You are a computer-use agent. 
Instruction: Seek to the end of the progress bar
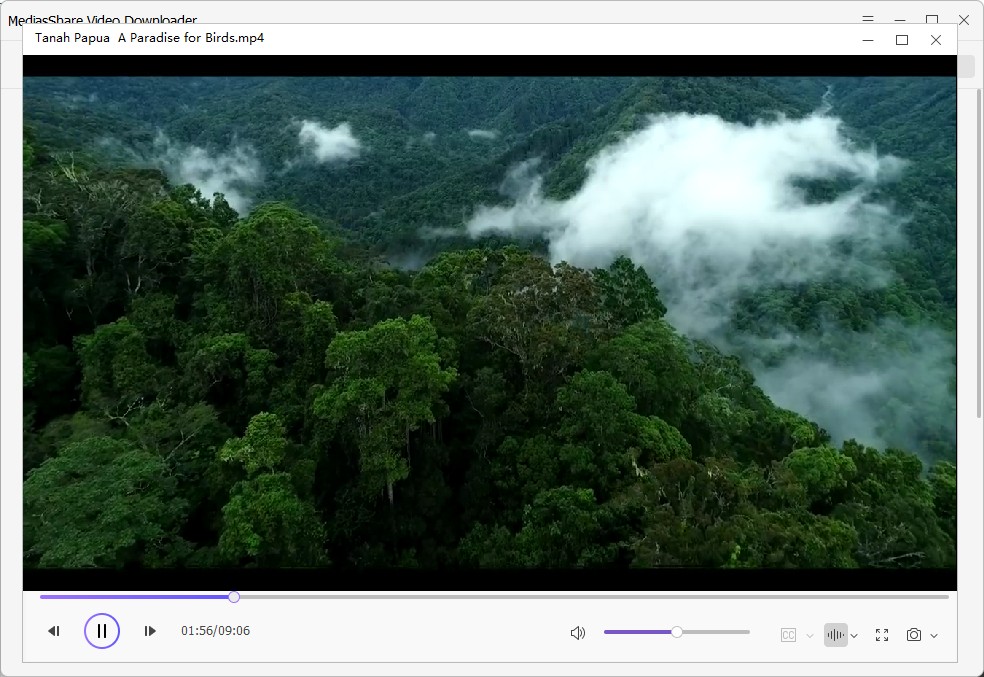(x=945, y=597)
